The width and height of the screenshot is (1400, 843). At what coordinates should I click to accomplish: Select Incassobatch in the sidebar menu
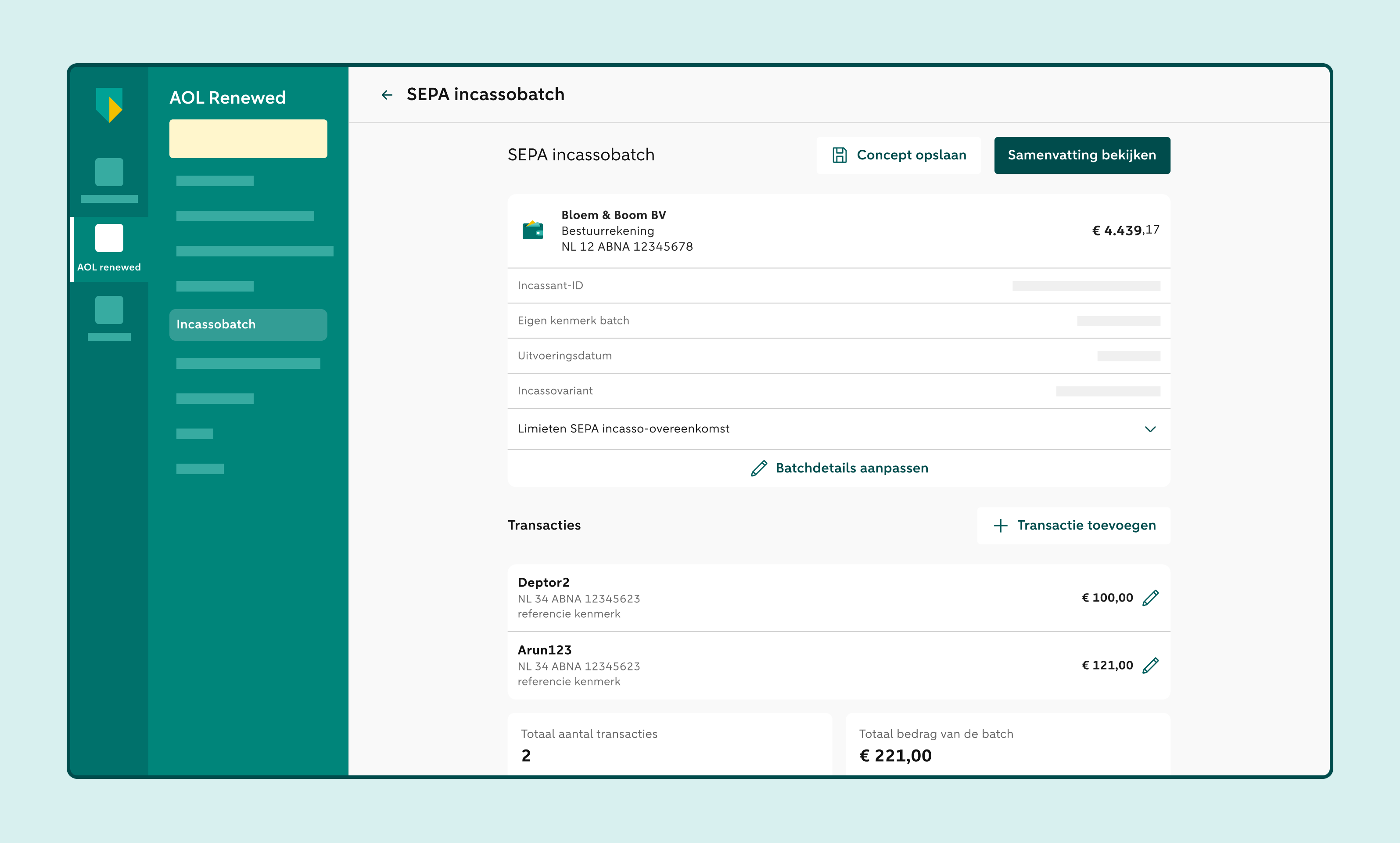248,324
